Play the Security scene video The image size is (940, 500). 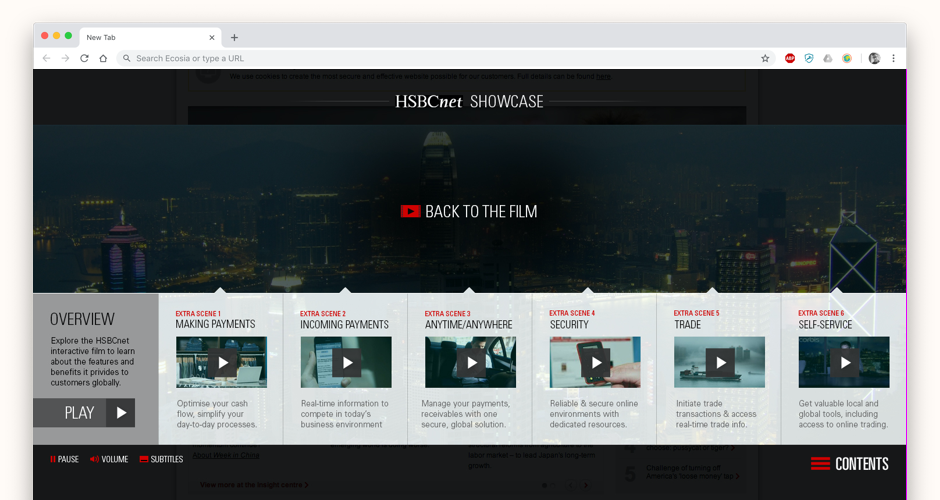pos(595,362)
